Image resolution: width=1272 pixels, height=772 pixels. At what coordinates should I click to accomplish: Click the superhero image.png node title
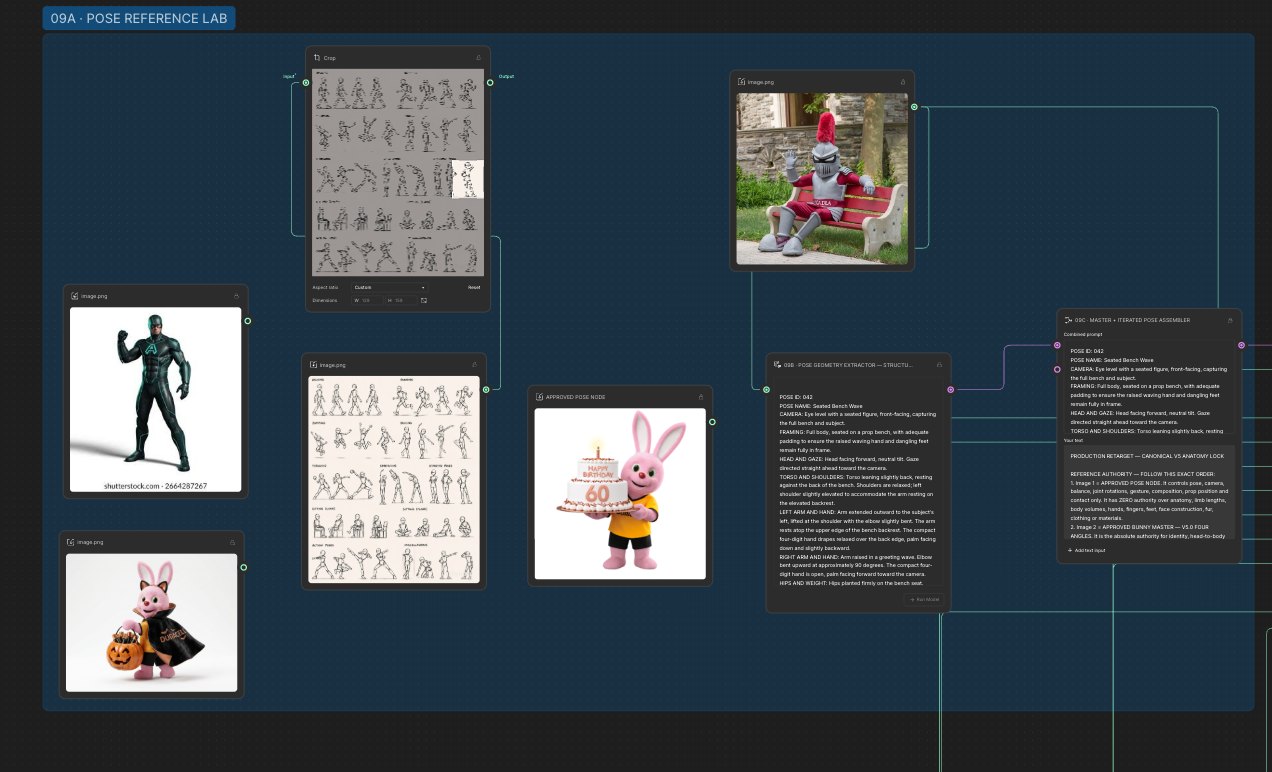click(x=94, y=296)
